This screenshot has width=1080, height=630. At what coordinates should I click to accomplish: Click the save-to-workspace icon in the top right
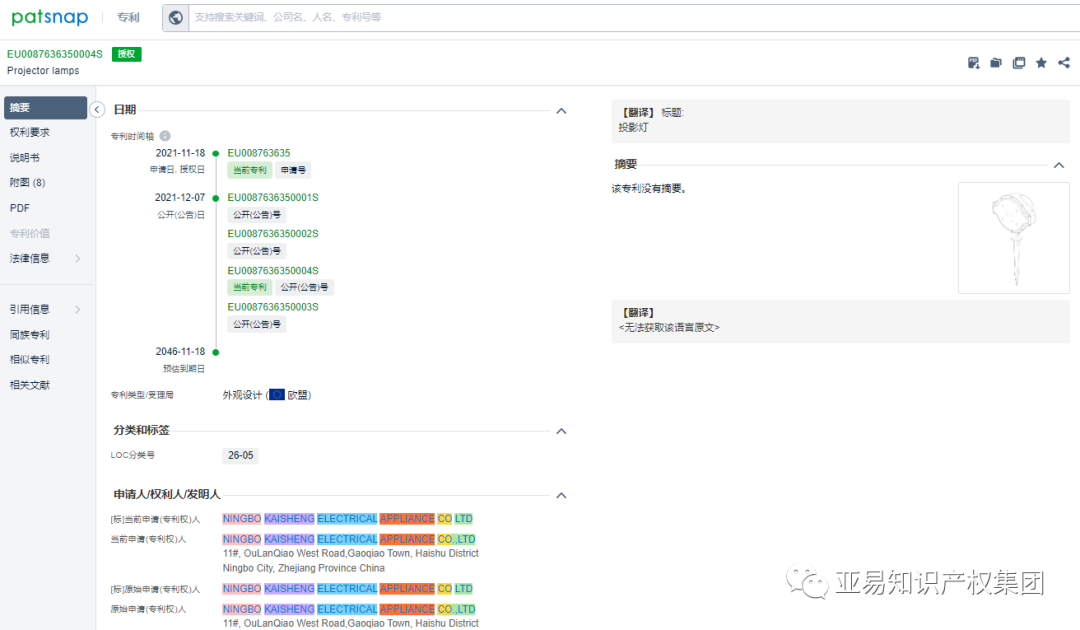973,63
